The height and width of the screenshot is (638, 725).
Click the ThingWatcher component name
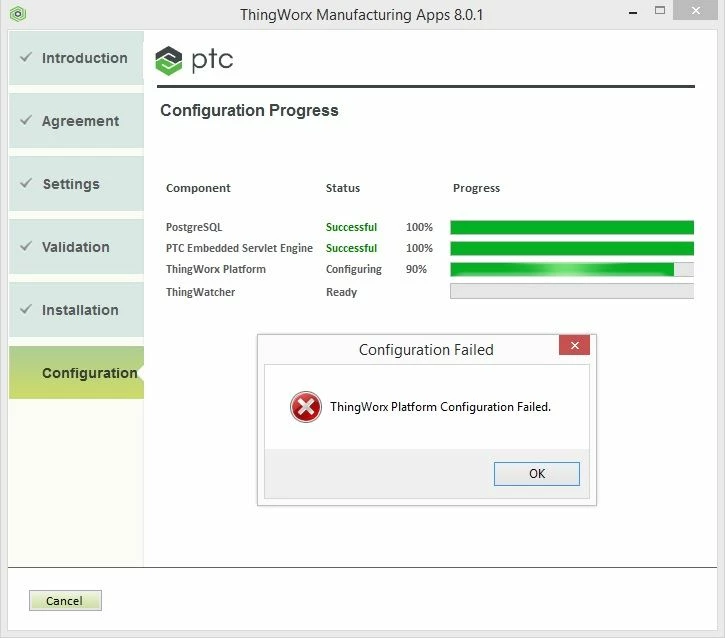tap(200, 292)
